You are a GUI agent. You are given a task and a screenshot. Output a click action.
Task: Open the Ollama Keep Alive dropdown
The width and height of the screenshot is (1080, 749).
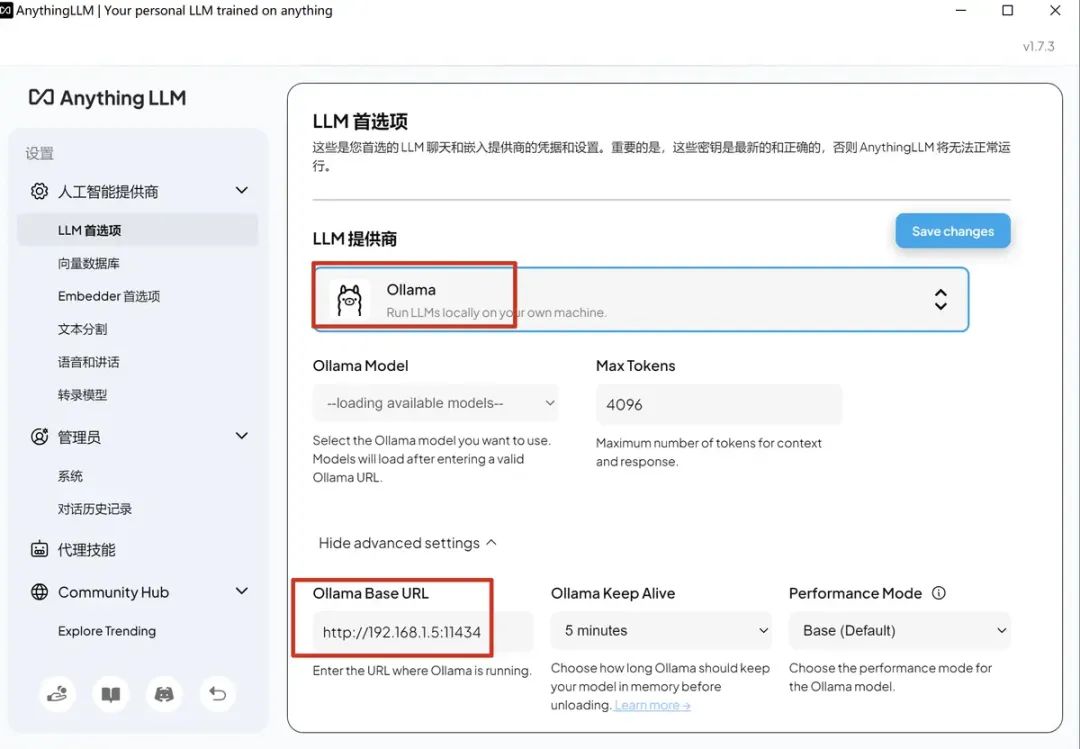click(x=661, y=630)
